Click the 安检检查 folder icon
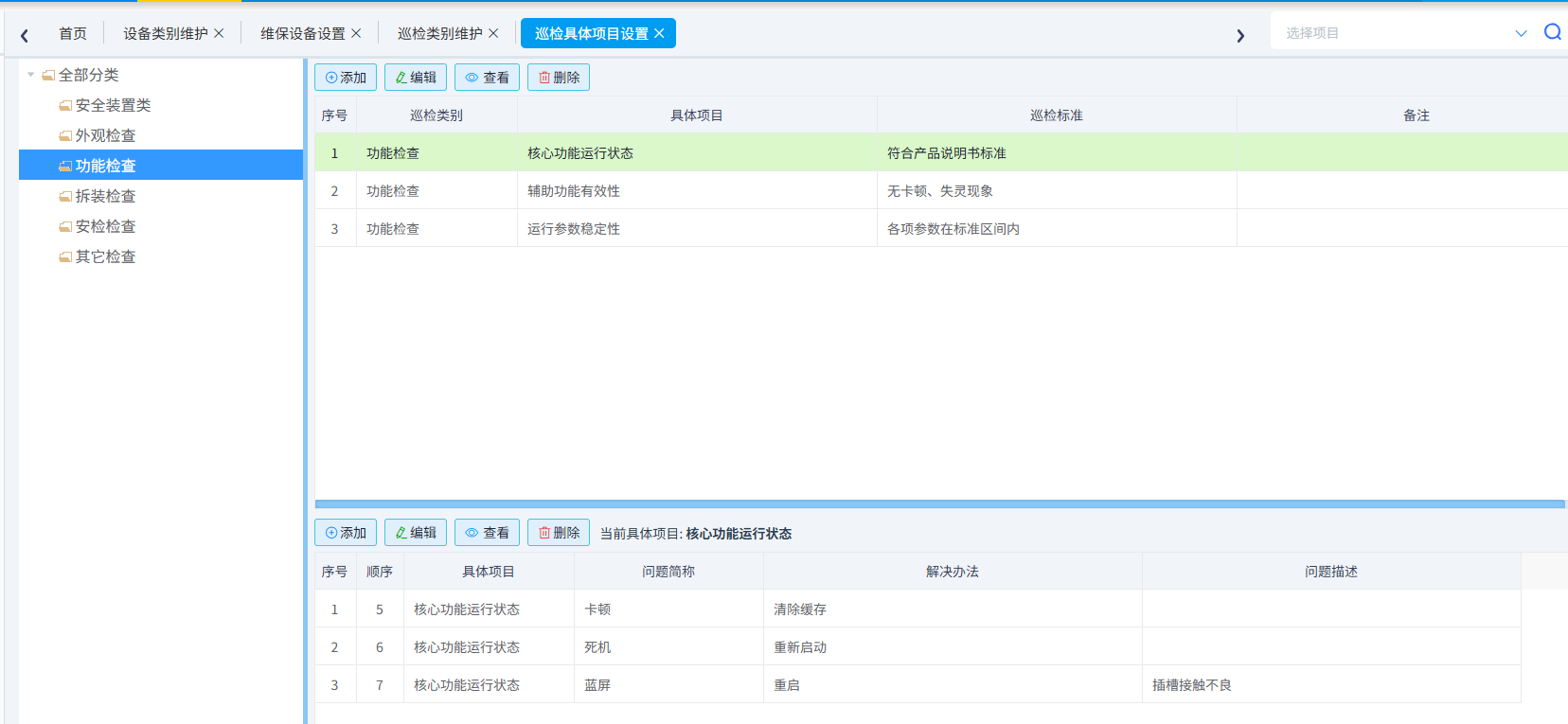 pos(65,227)
